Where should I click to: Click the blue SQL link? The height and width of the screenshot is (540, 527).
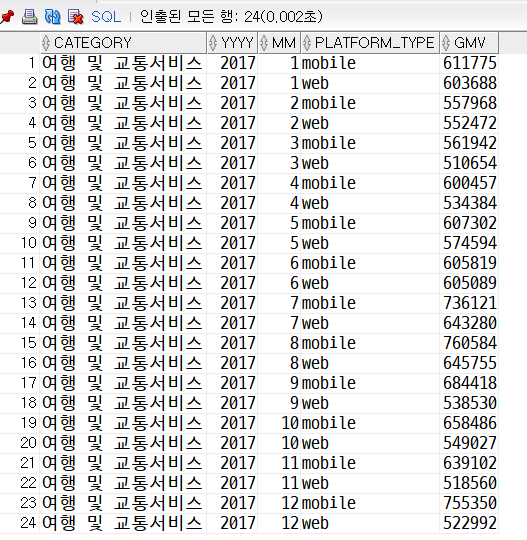point(106,17)
